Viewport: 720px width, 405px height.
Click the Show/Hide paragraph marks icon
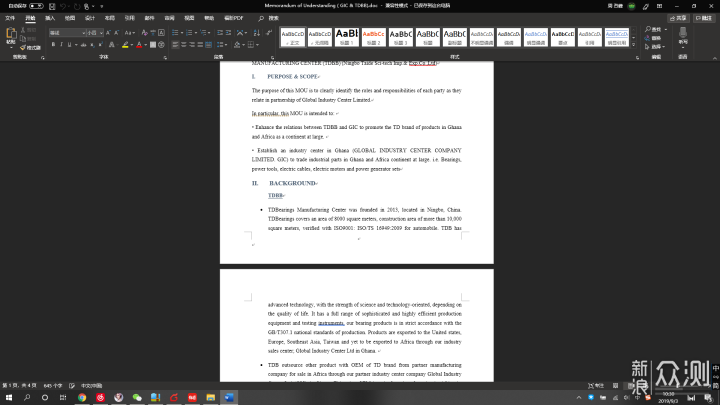point(269,33)
